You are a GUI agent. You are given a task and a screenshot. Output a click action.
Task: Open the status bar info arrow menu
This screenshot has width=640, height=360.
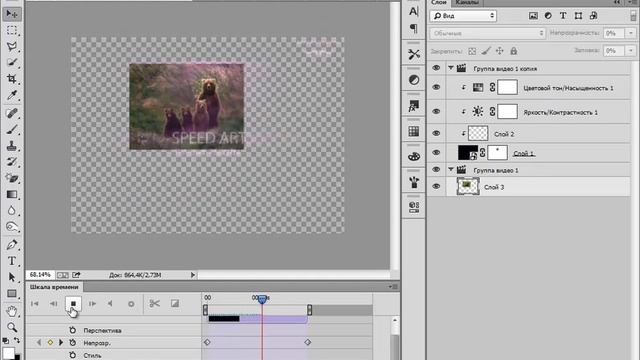point(193,275)
